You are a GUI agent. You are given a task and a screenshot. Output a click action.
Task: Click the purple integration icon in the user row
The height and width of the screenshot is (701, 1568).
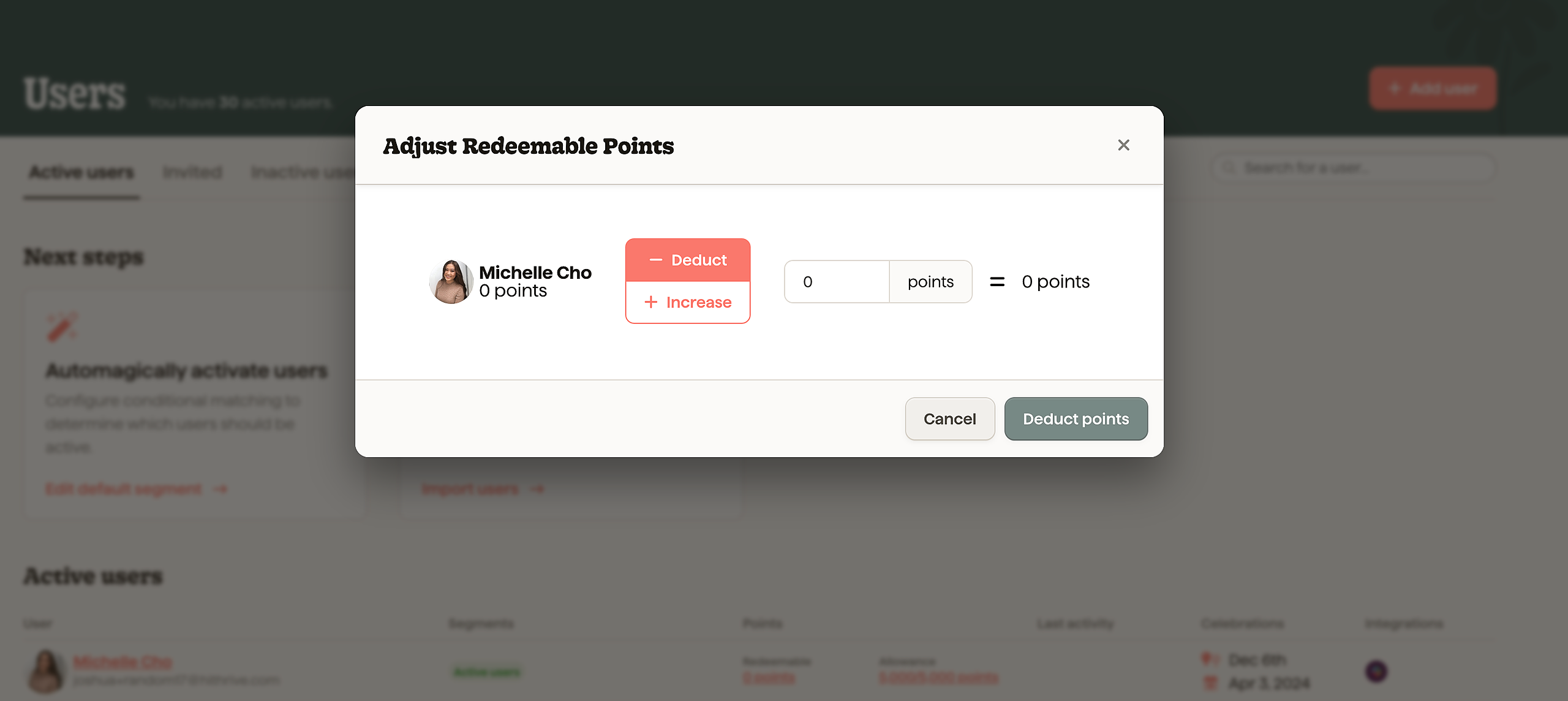(x=1376, y=671)
